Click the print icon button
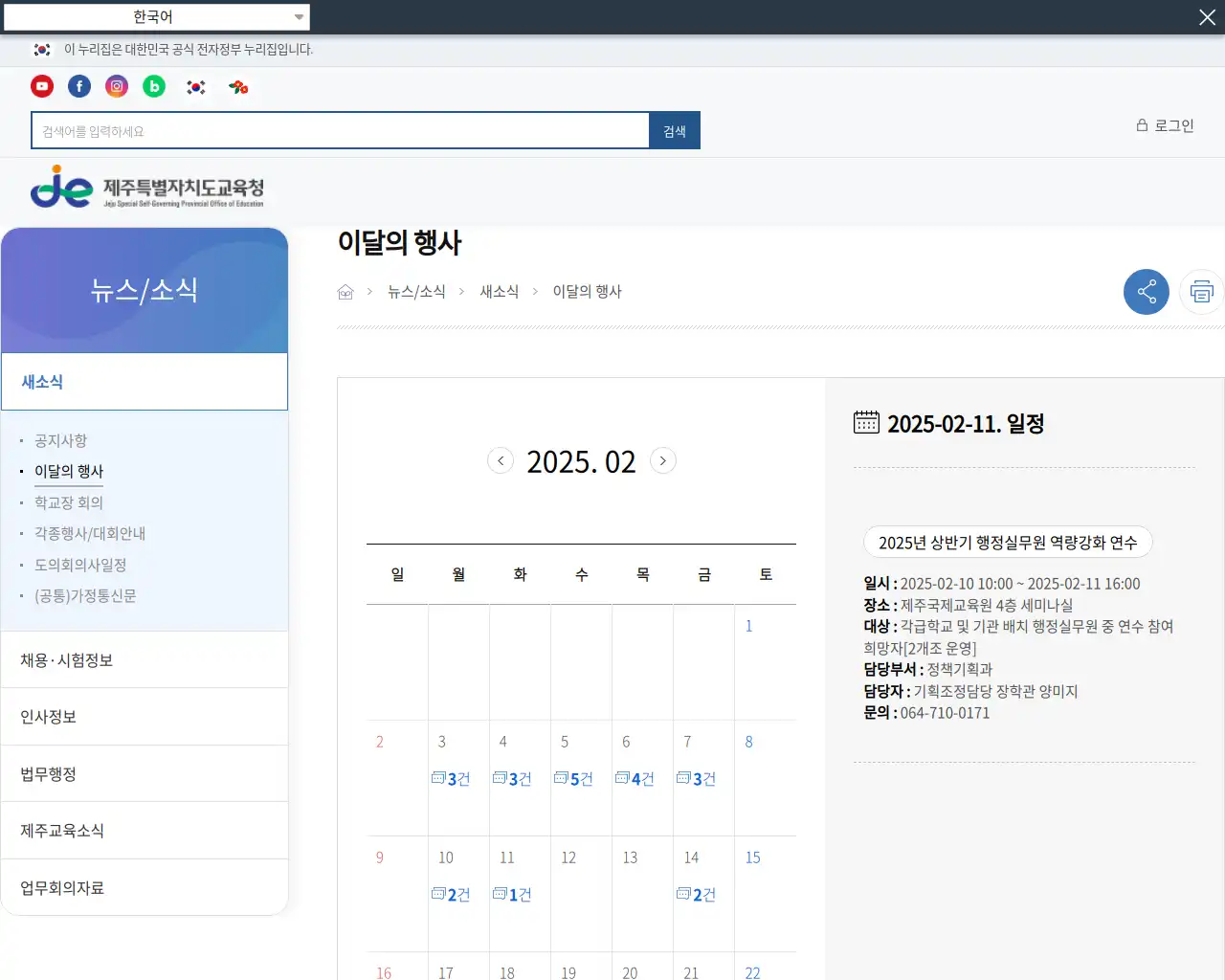Screen dimensions: 1225x980 tap(1202, 292)
